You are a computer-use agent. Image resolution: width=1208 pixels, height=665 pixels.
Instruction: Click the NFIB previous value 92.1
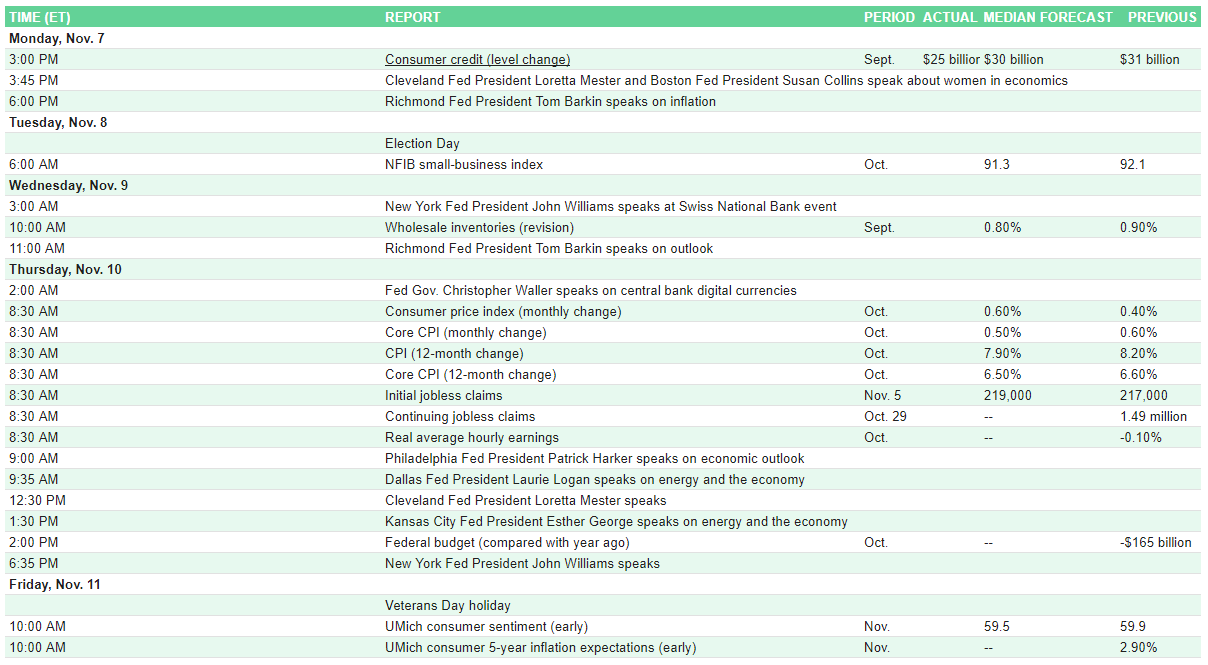pyautogui.click(x=1133, y=164)
